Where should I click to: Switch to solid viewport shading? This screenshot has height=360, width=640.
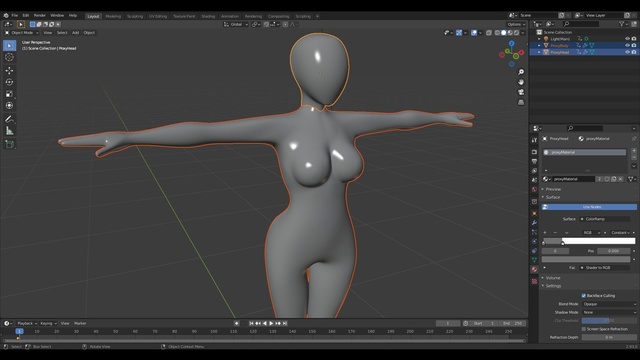click(x=504, y=33)
